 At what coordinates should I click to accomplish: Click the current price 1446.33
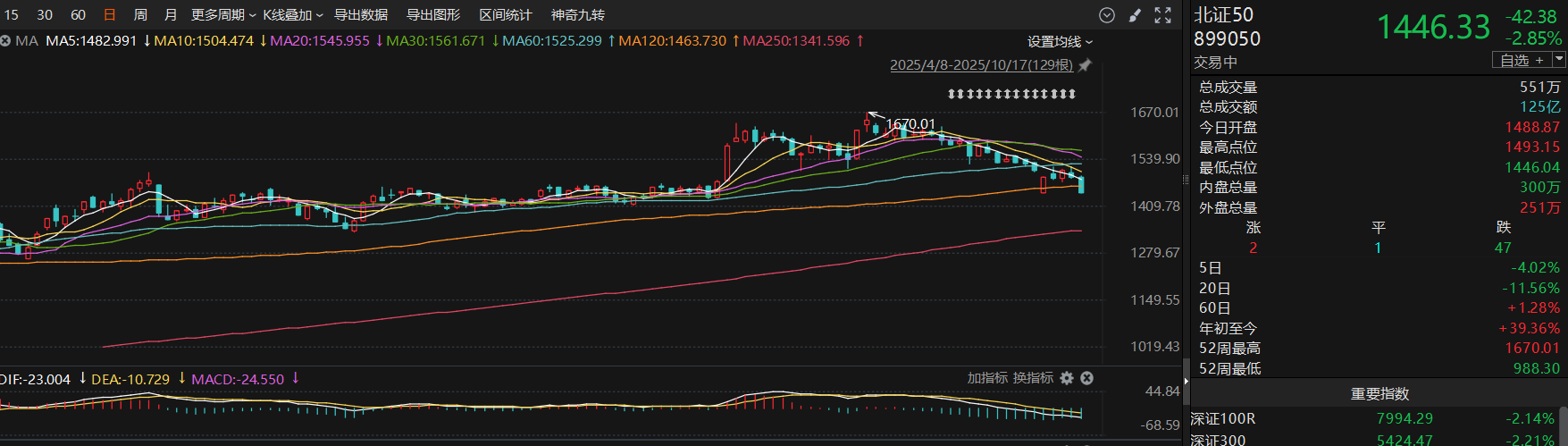(1433, 27)
